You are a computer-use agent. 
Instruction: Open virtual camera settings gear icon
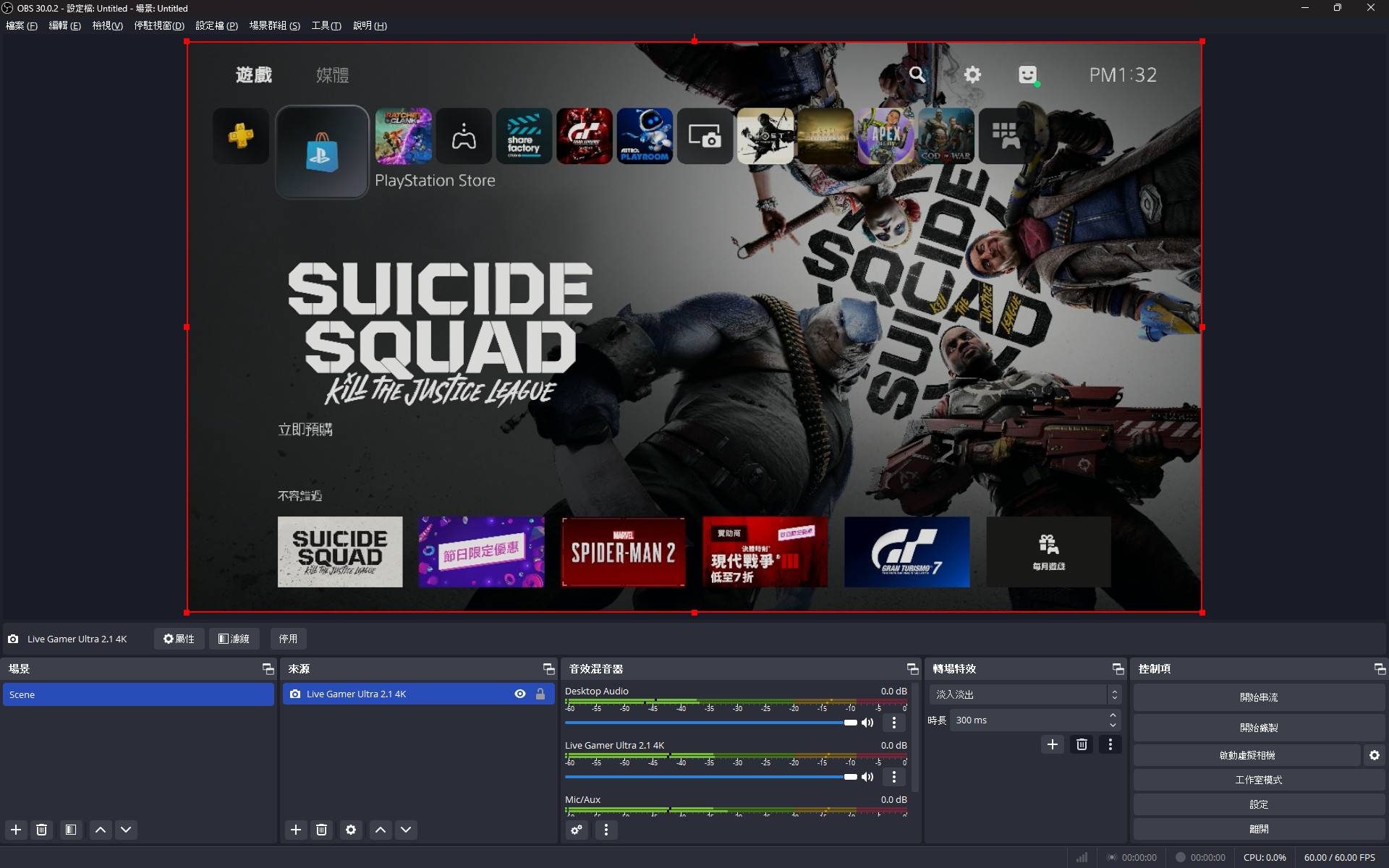[1375, 755]
